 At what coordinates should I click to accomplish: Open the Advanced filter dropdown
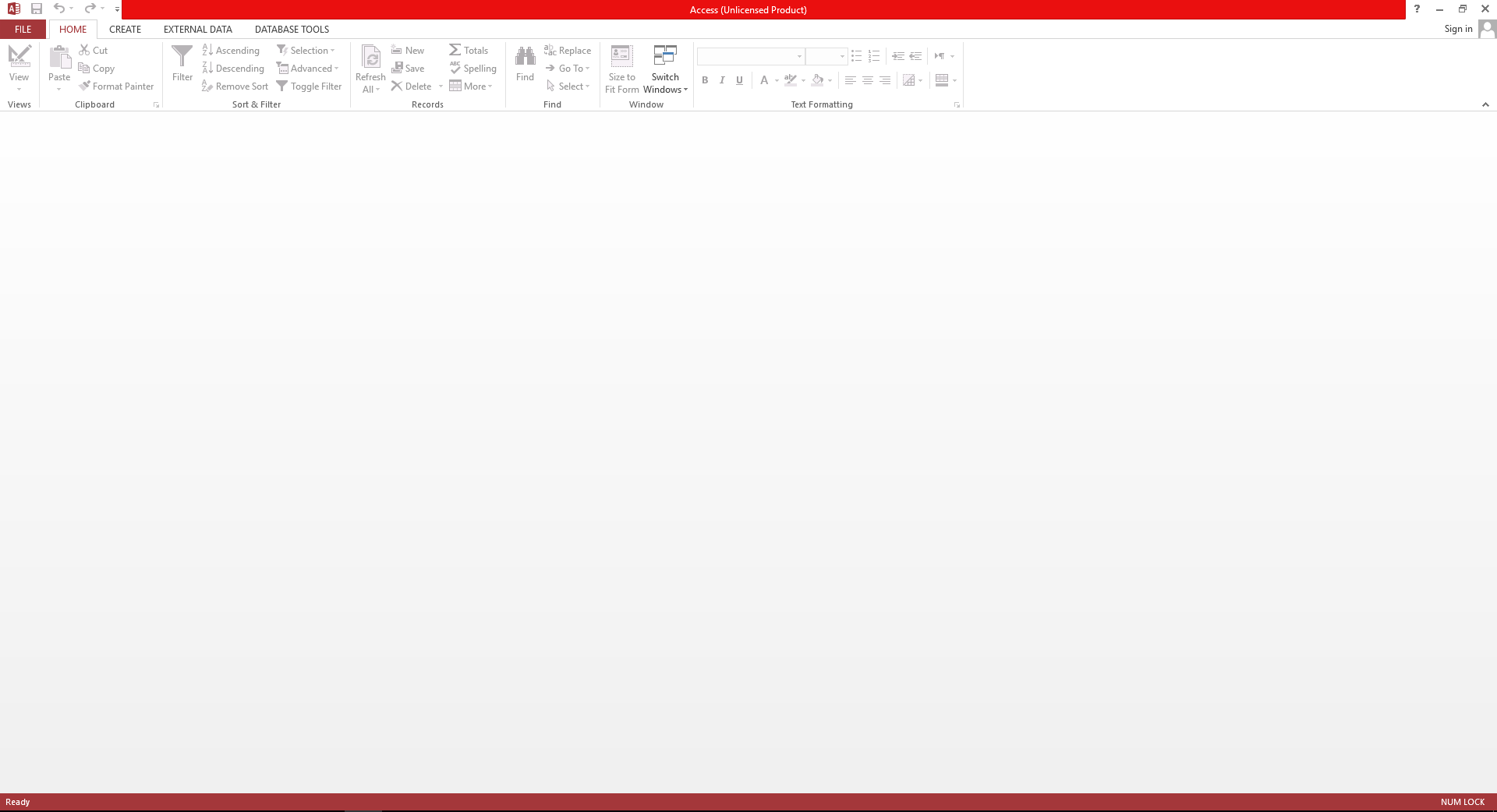[308, 69]
